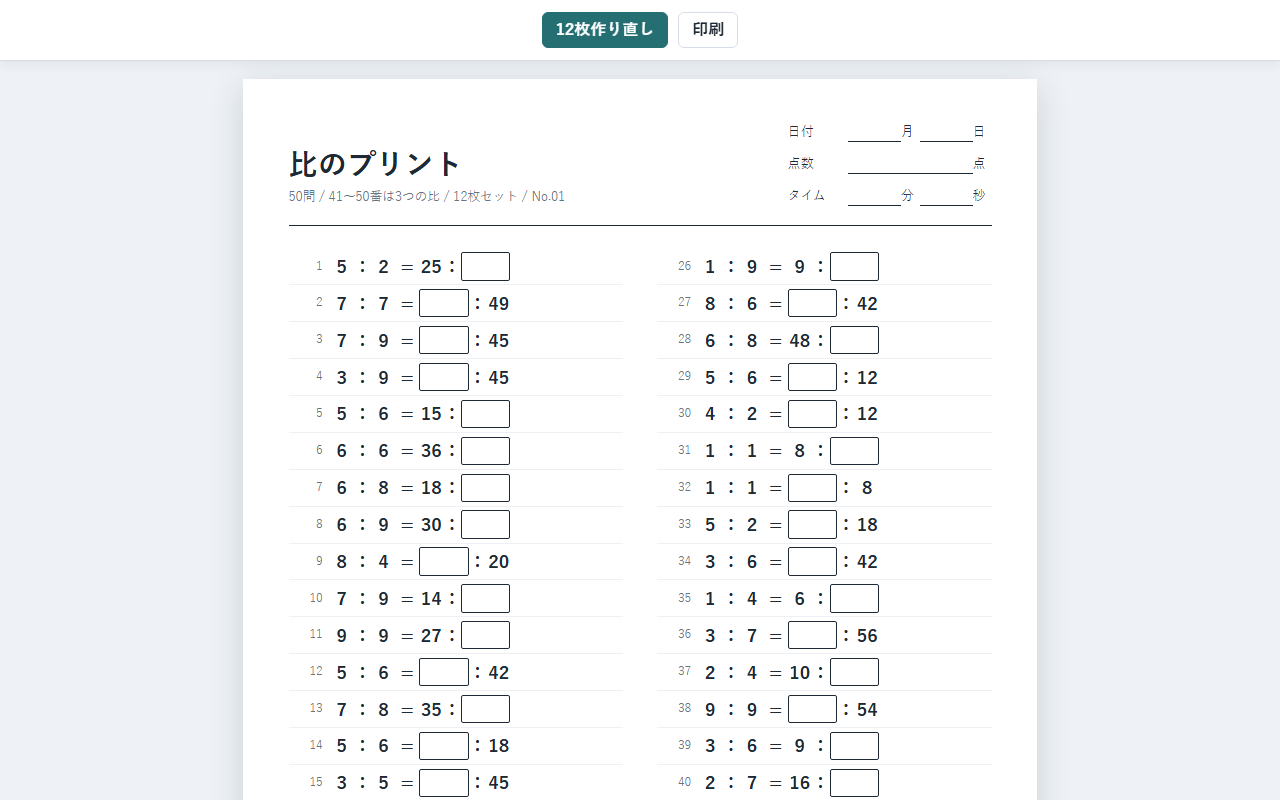Click answer box after 16: in problem 40
The image size is (1280, 800).
(x=854, y=783)
